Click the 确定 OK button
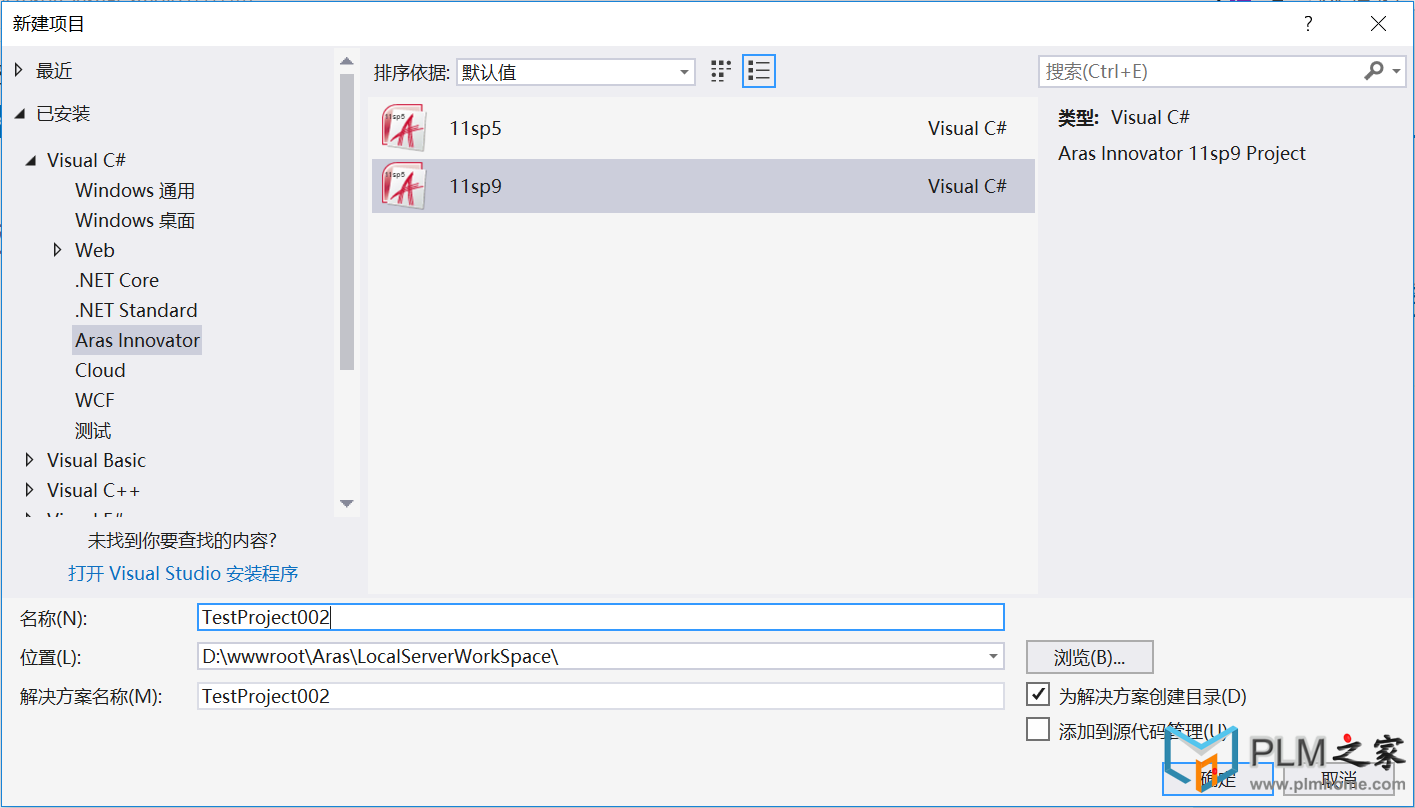Screen dimensions: 1415x808 click(x=1218, y=779)
